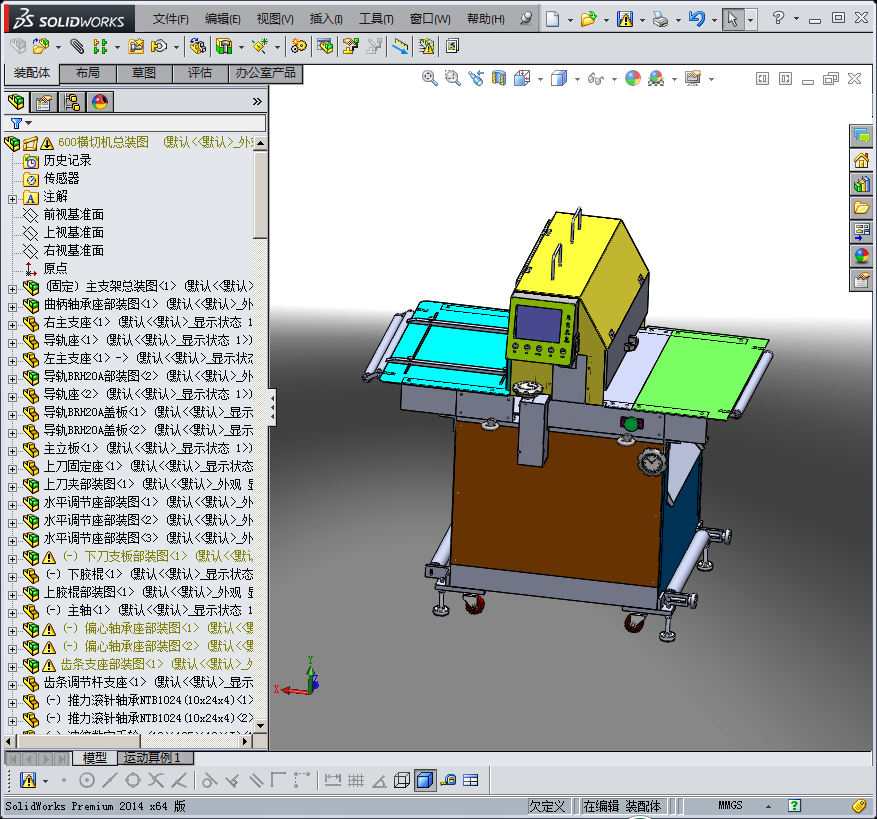Toggle the SolidWorks Search pin icon
This screenshot has height=819, width=877.
pos(525,18)
